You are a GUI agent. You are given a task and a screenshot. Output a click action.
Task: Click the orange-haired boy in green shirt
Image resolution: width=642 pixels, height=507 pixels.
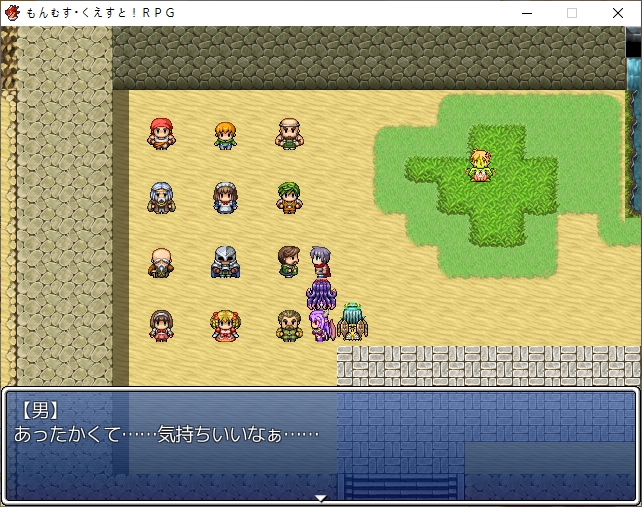click(225, 136)
